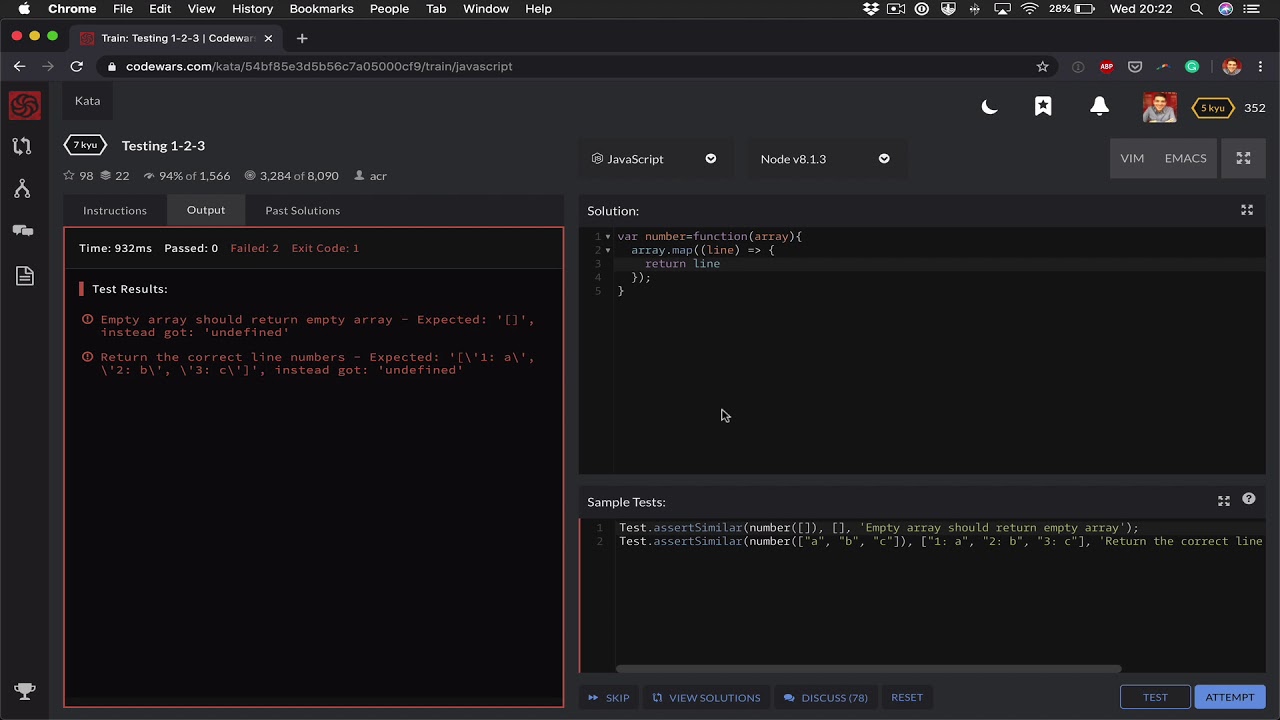The image size is (1280, 720).
Task: Toggle EMACS editor mode
Action: pyautogui.click(x=1185, y=158)
